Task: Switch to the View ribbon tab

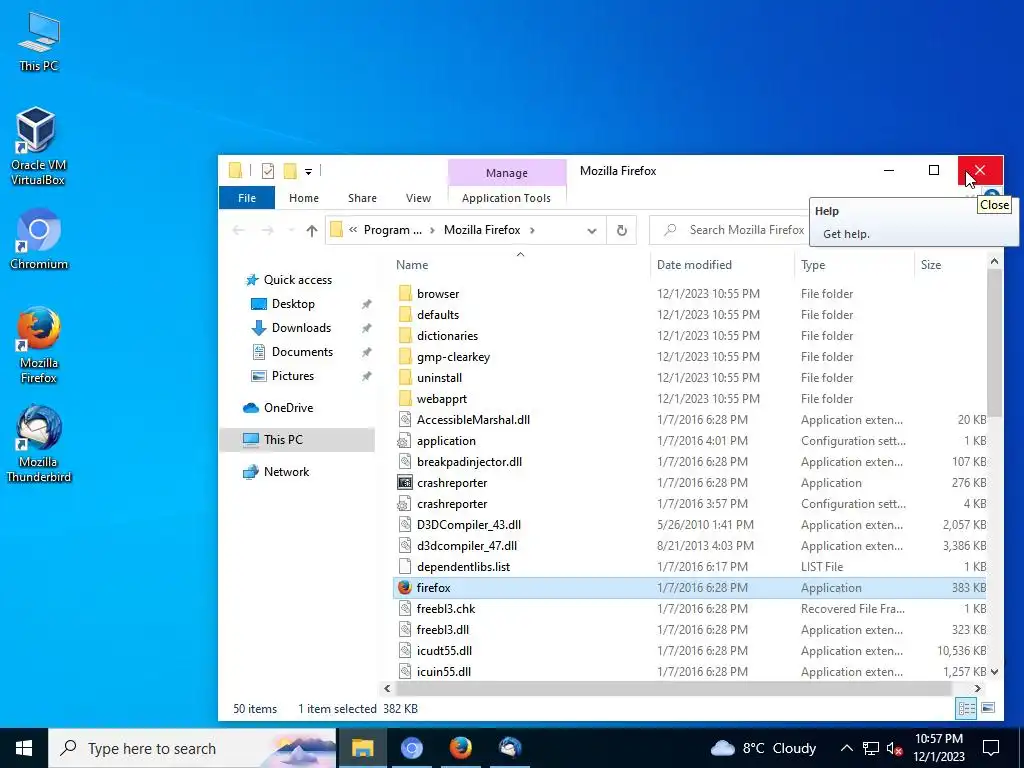Action: [418, 198]
